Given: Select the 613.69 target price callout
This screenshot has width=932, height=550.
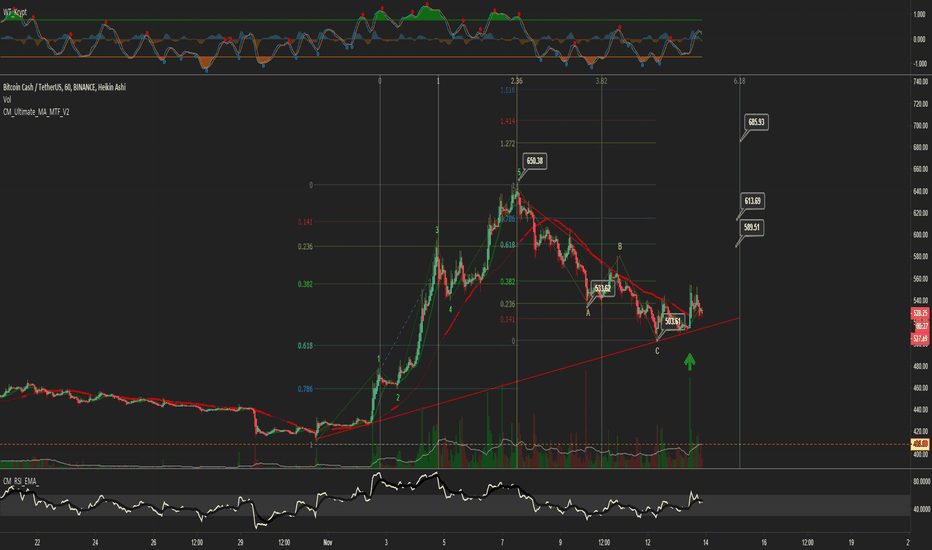Looking at the screenshot, I should pos(752,201).
